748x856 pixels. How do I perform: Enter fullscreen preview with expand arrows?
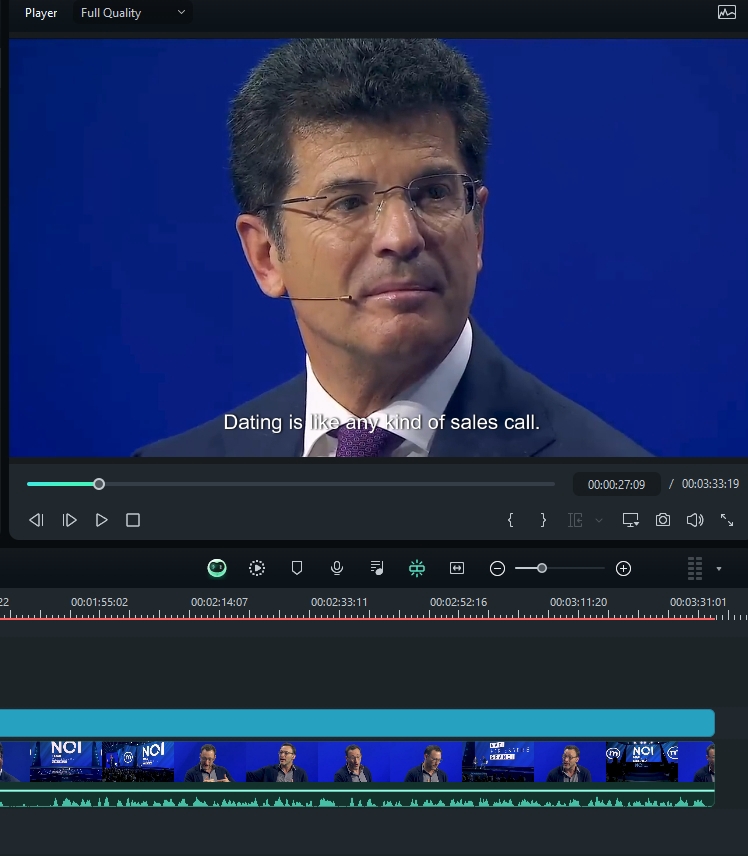[x=727, y=520]
